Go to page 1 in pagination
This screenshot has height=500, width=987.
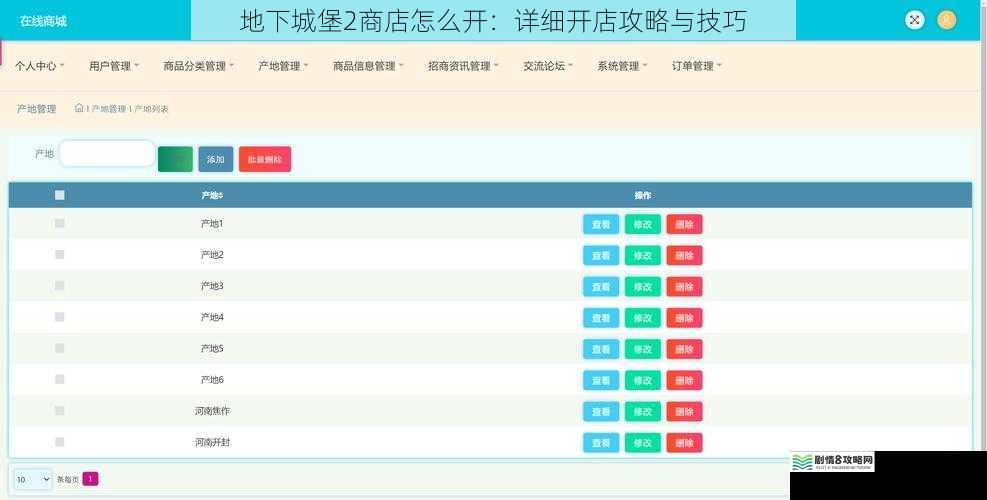[90, 479]
